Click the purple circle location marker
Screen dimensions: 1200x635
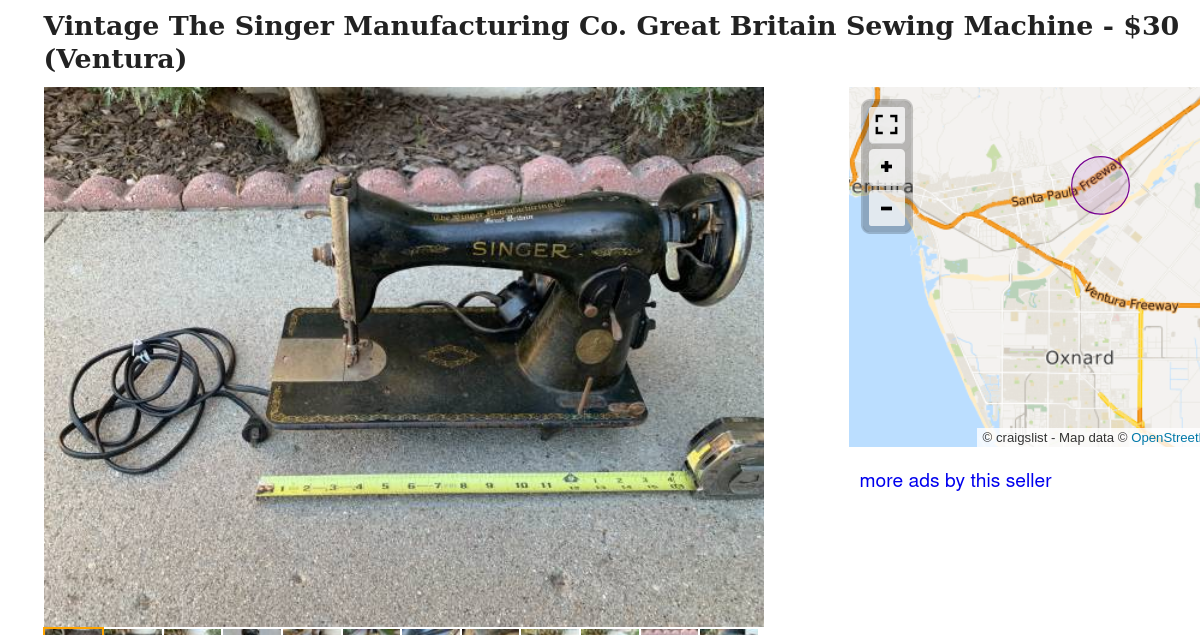(1100, 185)
